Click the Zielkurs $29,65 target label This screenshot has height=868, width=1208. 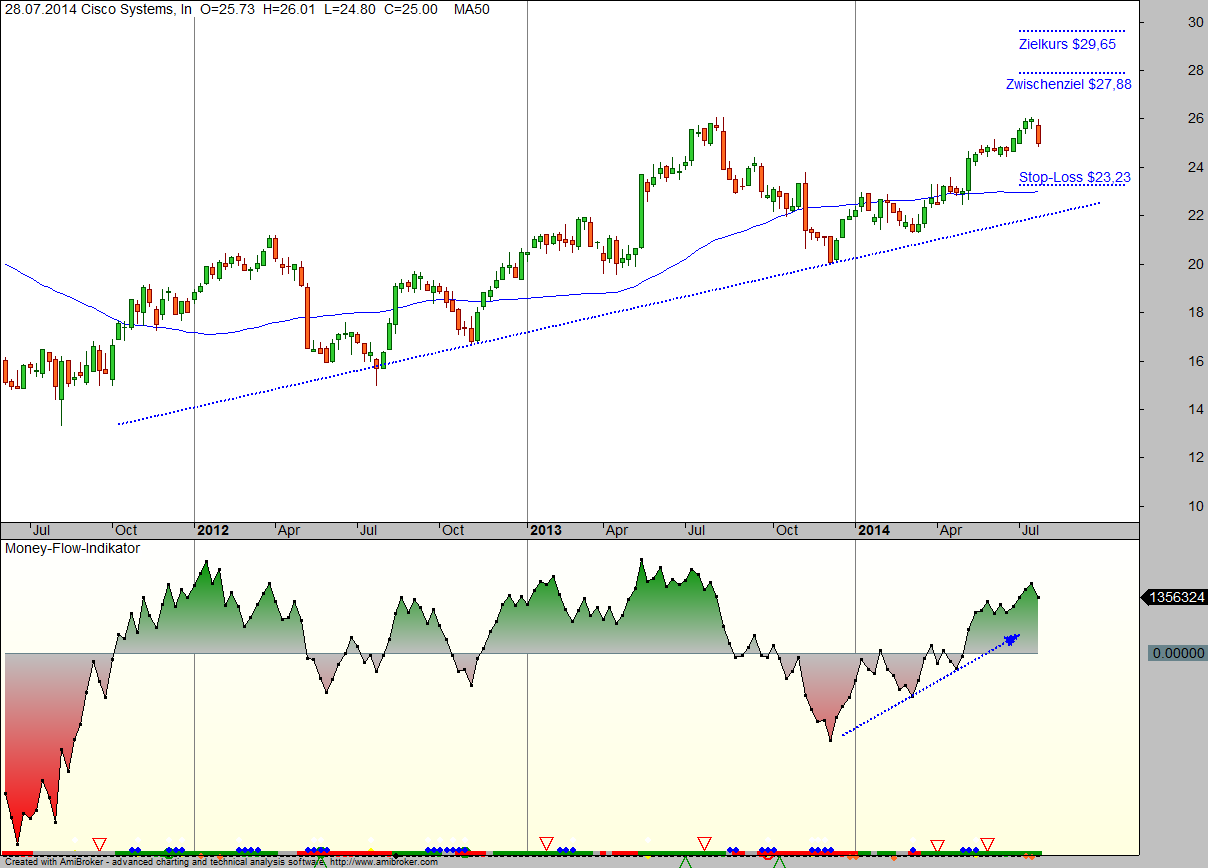[1067, 44]
